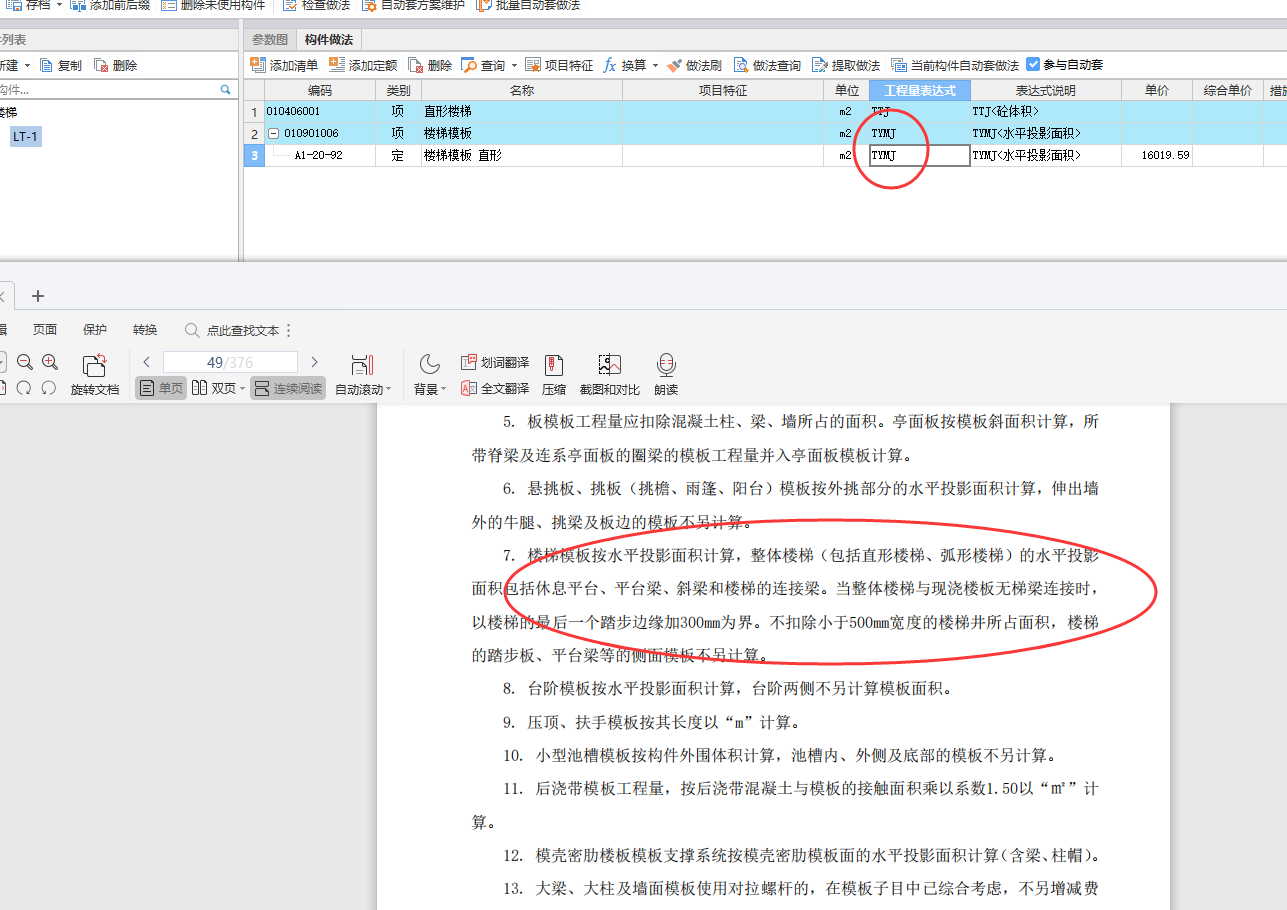Select the 做法刷 tool

click(694, 65)
